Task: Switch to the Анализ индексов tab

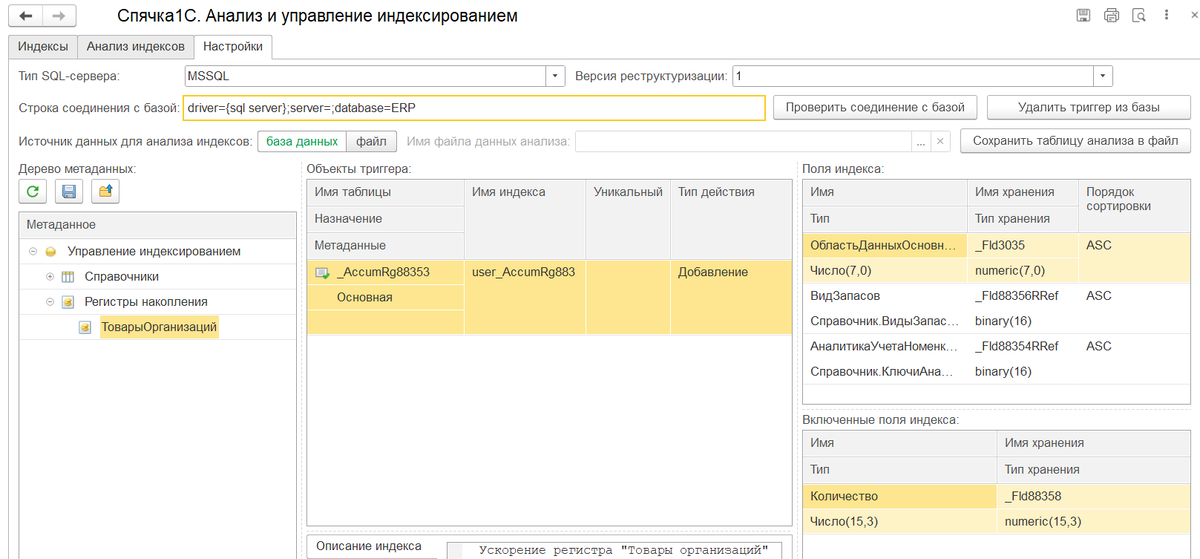Action: pyautogui.click(x=135, y=47)
